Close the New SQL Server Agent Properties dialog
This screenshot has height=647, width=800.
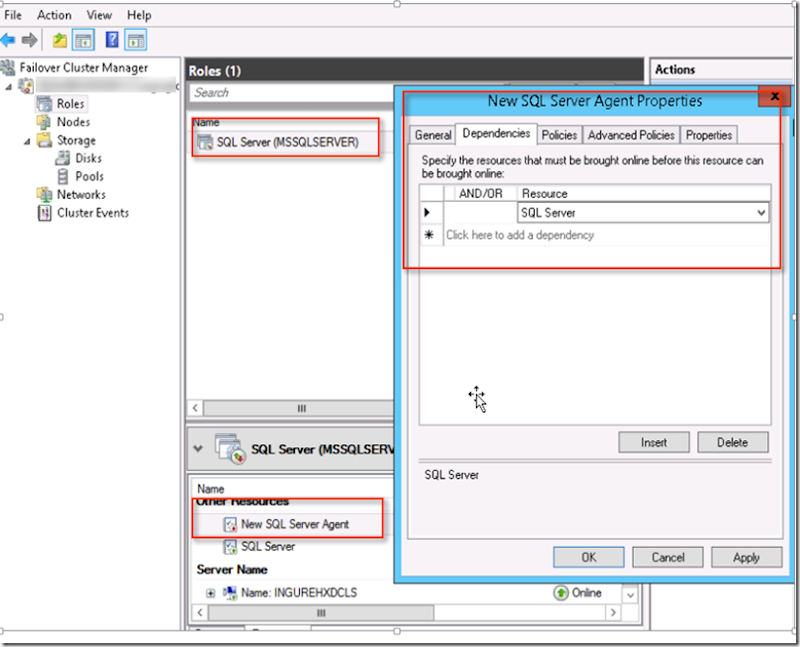point(774,96)
